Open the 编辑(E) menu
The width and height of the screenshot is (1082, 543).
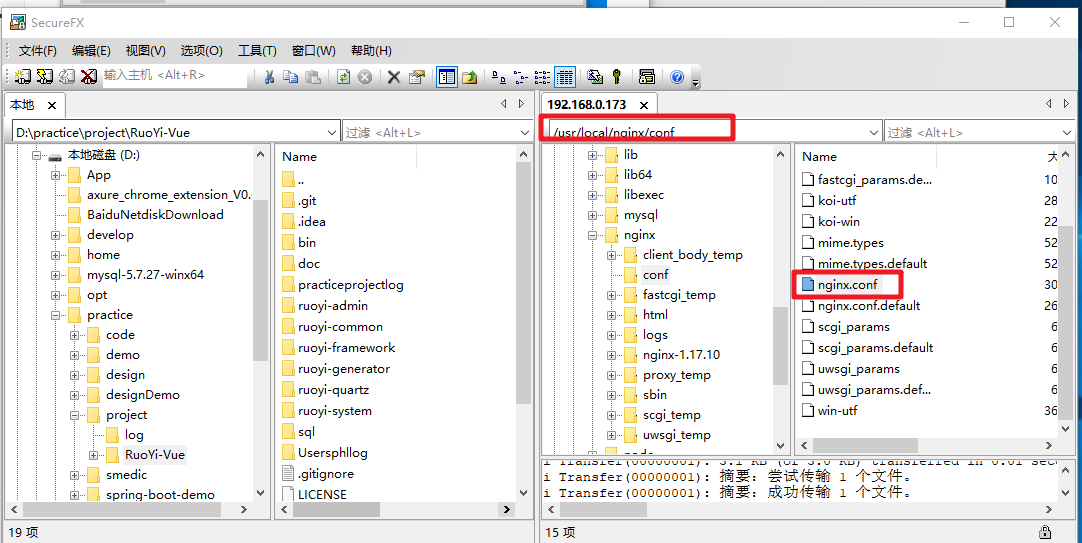click(x=91, y=50)
